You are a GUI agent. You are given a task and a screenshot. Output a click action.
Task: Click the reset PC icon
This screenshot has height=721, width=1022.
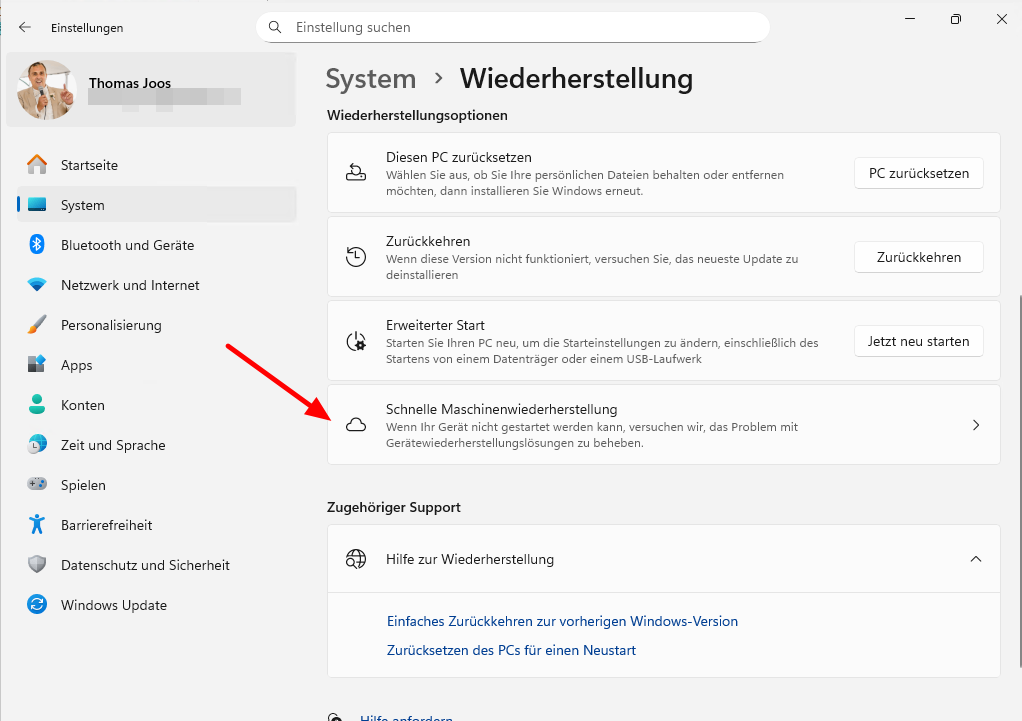(x=356, y=173)
